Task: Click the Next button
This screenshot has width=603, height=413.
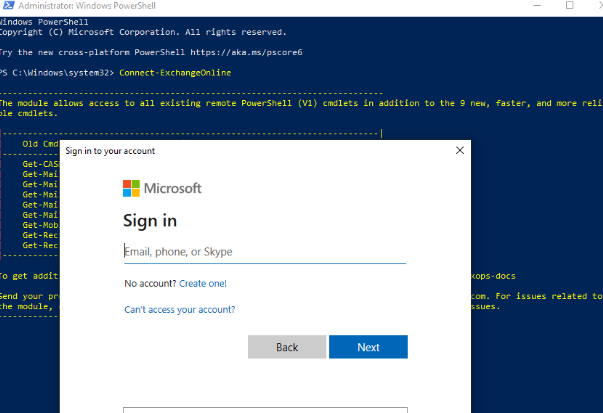Action: [x=368, y=347]
